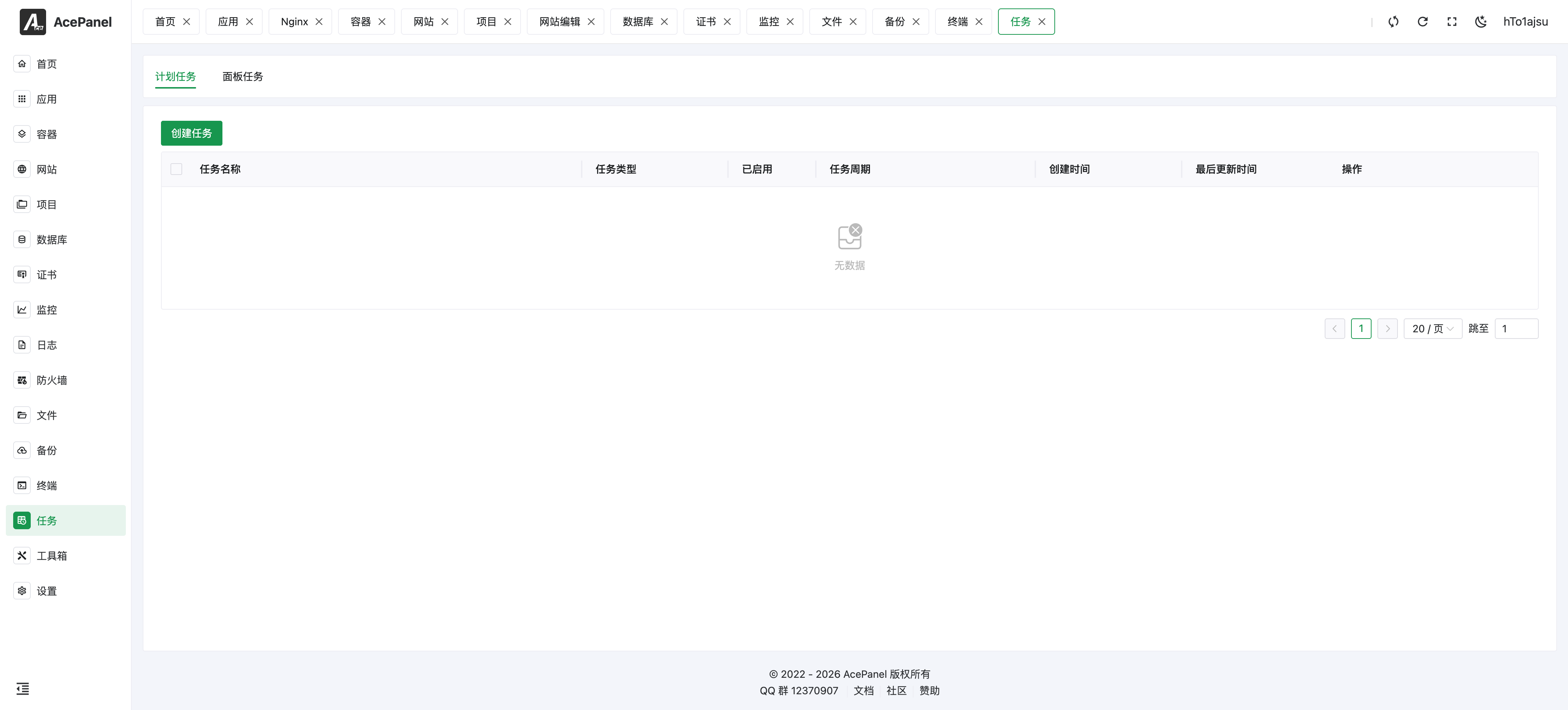Click the 创建任务 button

click(x=191, y=133)
